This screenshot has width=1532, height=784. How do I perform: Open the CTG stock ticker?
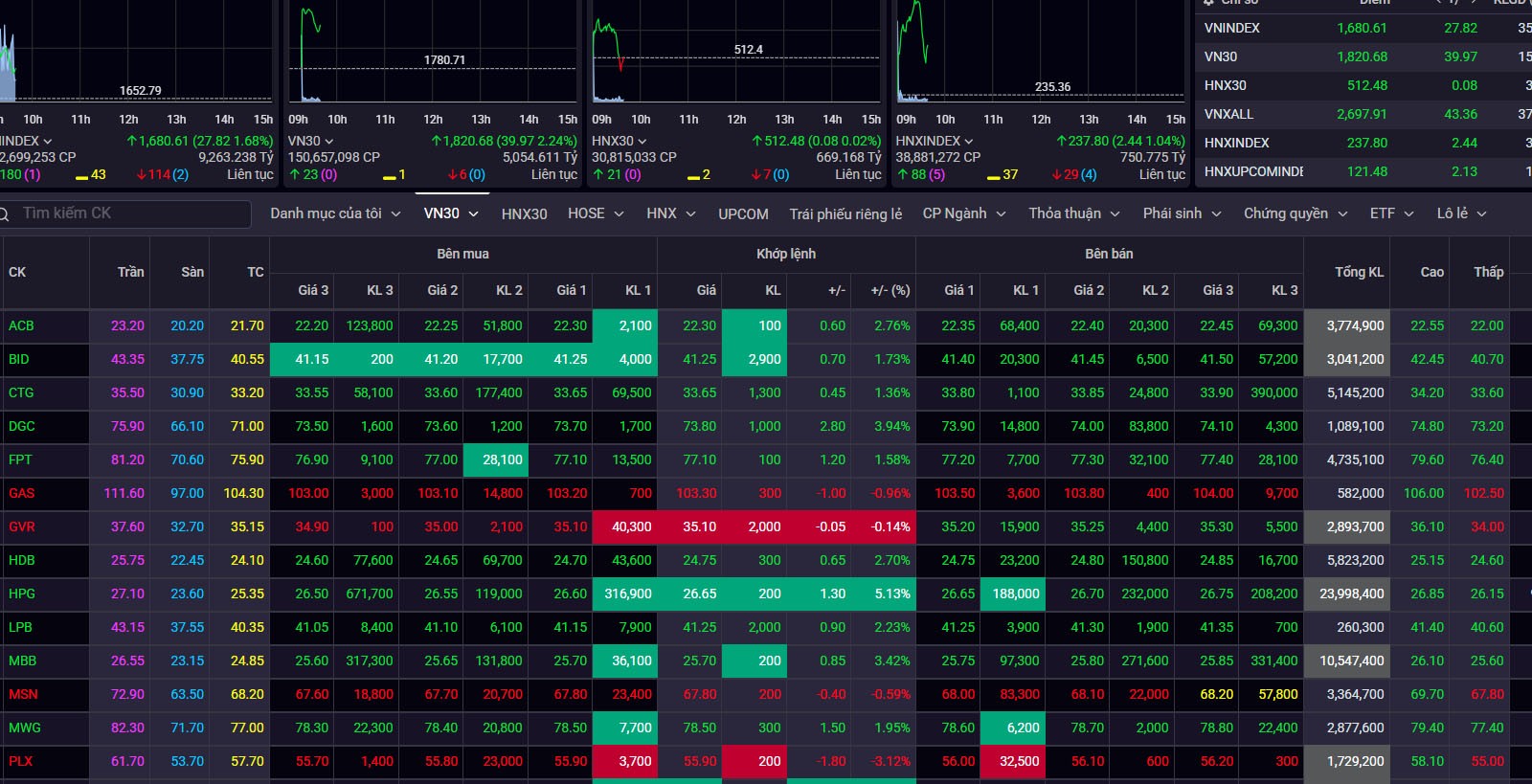pos(21,392)
